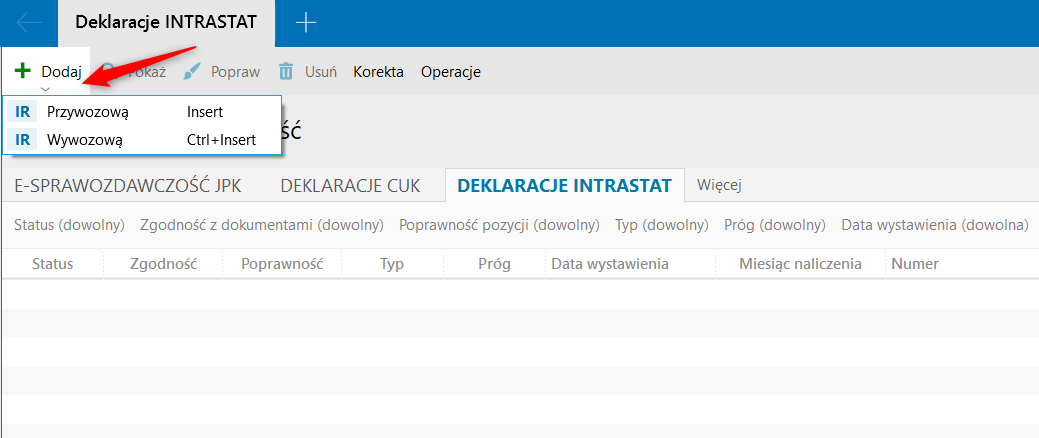Open a new tab with plus icon
1039x438 pixels.
[x=305, y=23]
